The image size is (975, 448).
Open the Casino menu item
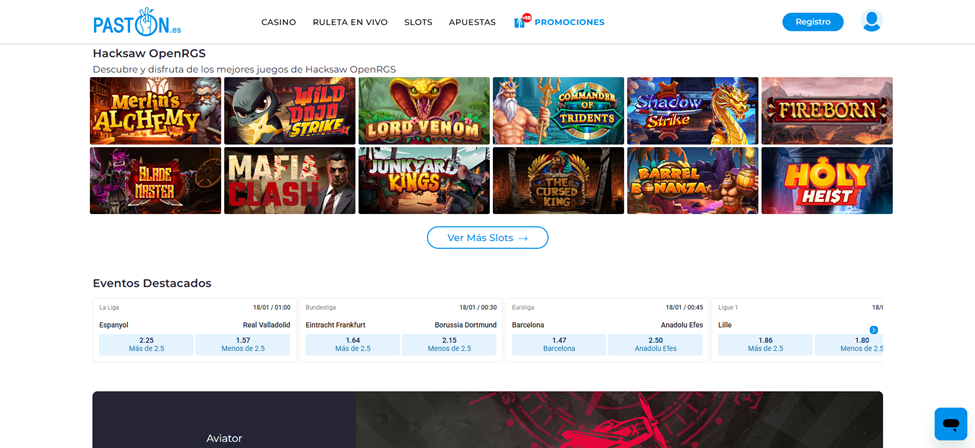coord(278,22)
